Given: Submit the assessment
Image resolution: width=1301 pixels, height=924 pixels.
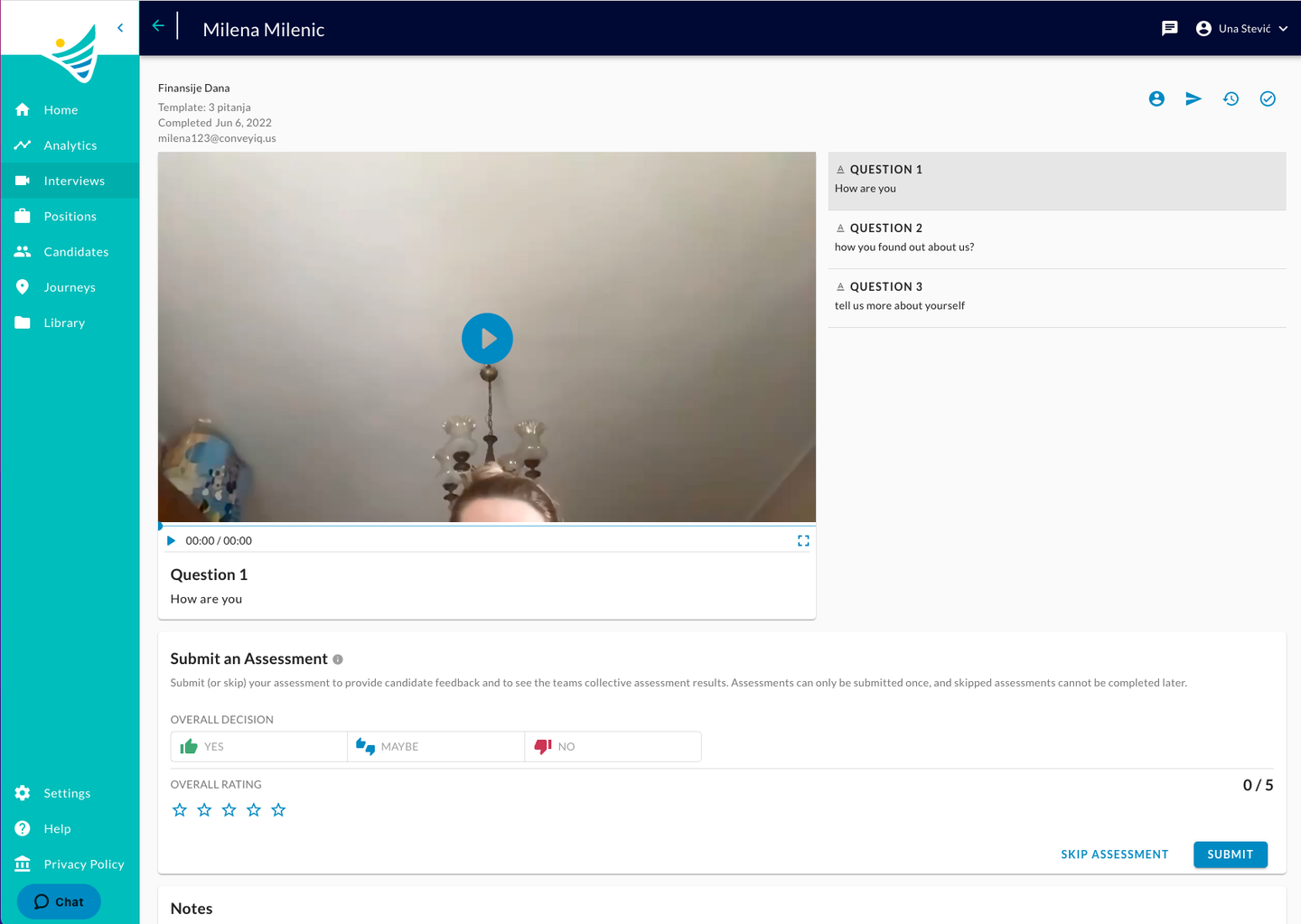Looking at the screenshot, I should pyautogui.click(x=1231, y=854).
